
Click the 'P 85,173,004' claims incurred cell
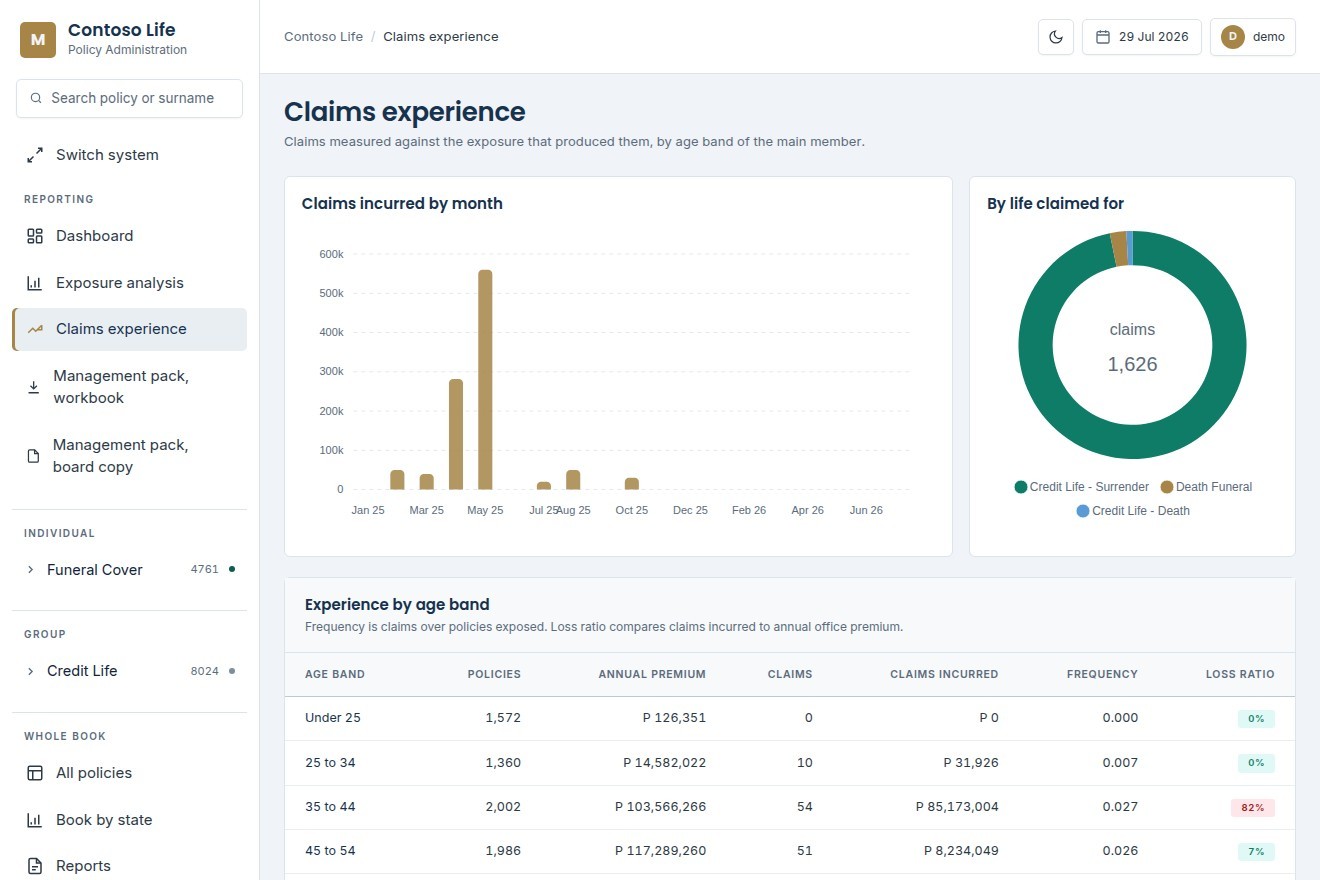pos(957,807)
